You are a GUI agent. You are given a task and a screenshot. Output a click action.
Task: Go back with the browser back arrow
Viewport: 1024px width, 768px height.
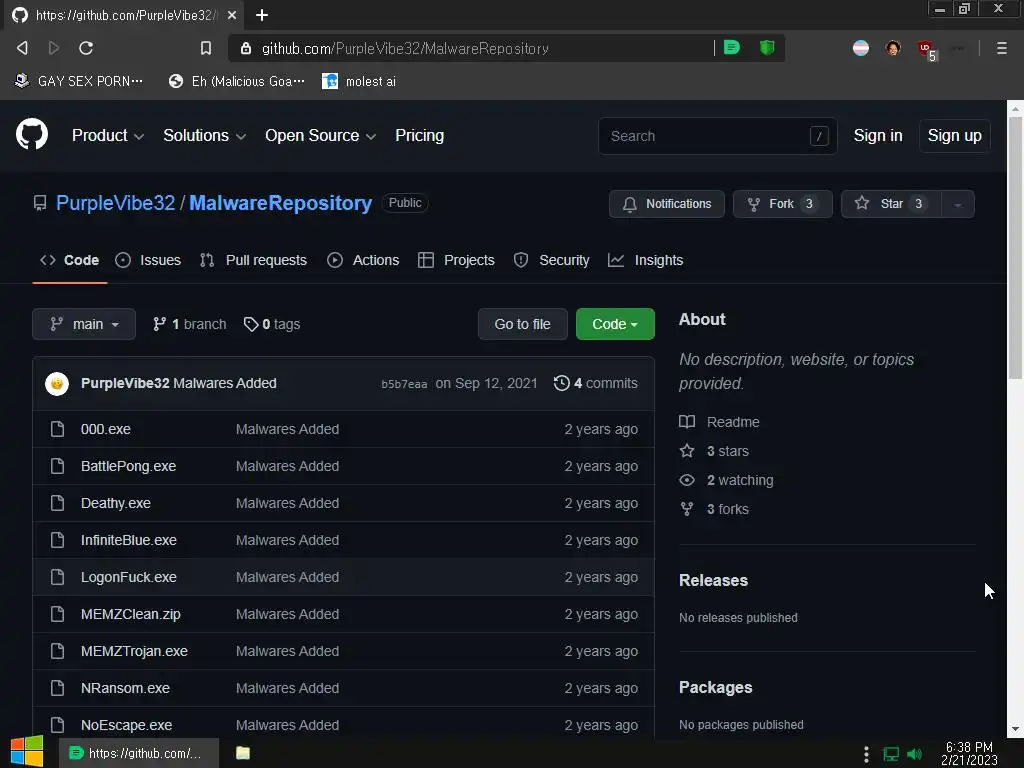coord(22,48)
